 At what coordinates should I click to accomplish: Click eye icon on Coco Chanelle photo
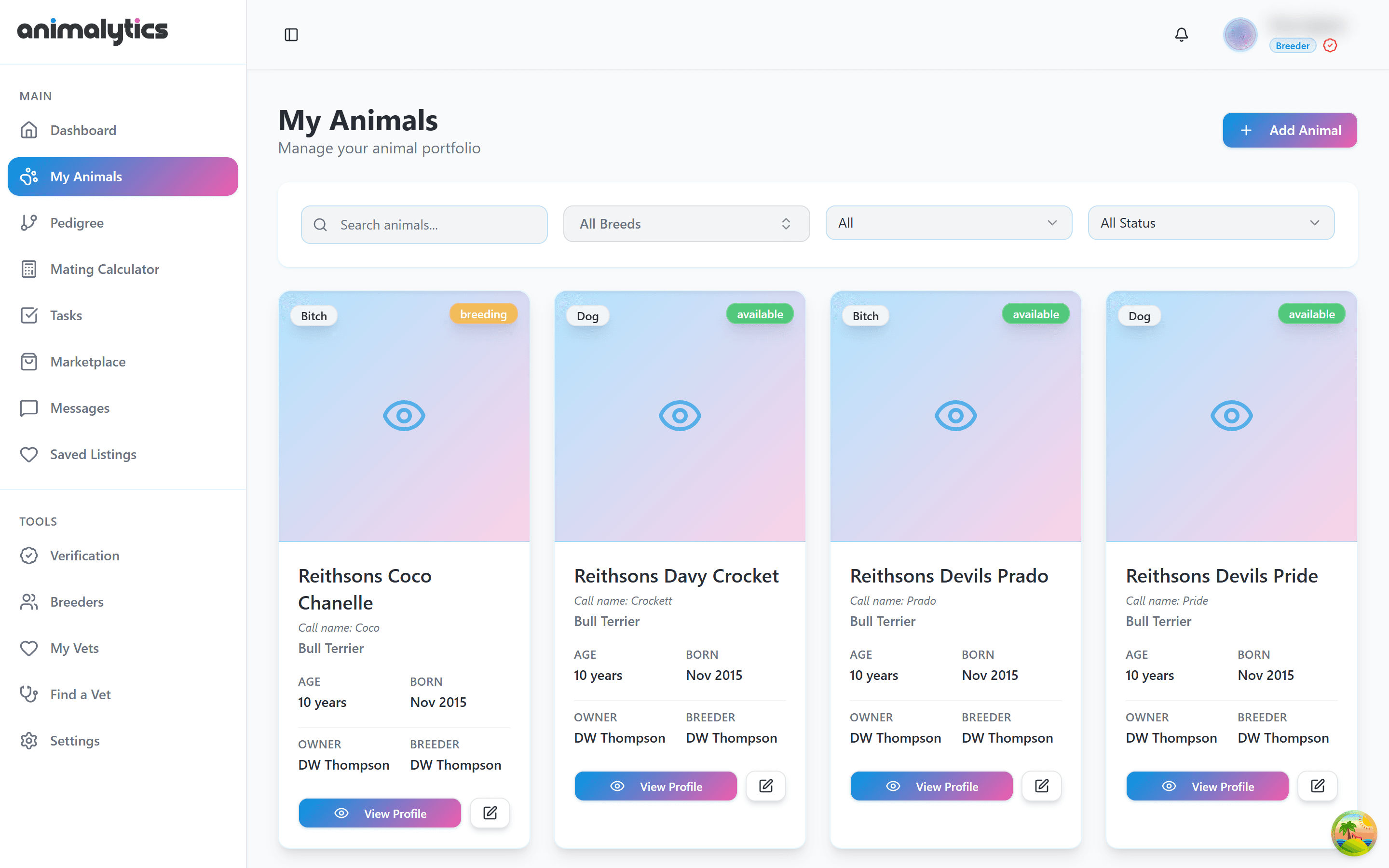404,416
